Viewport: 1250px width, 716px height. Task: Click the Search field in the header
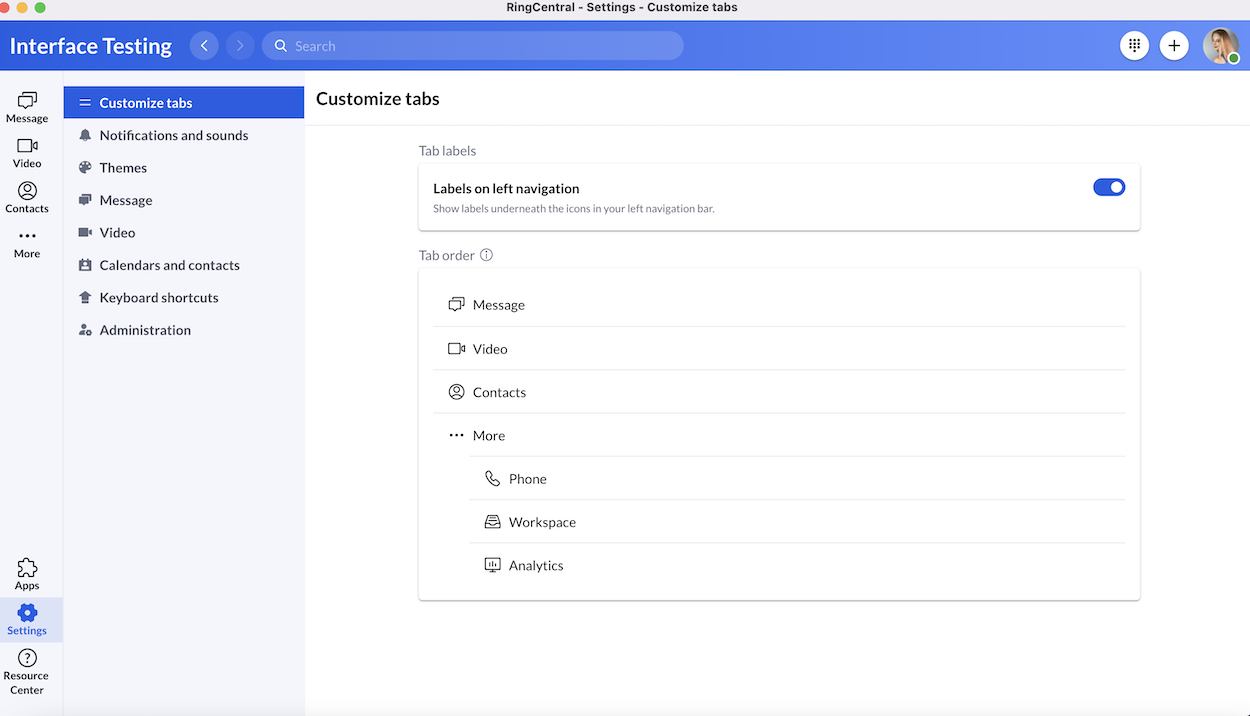click(473, 46)
